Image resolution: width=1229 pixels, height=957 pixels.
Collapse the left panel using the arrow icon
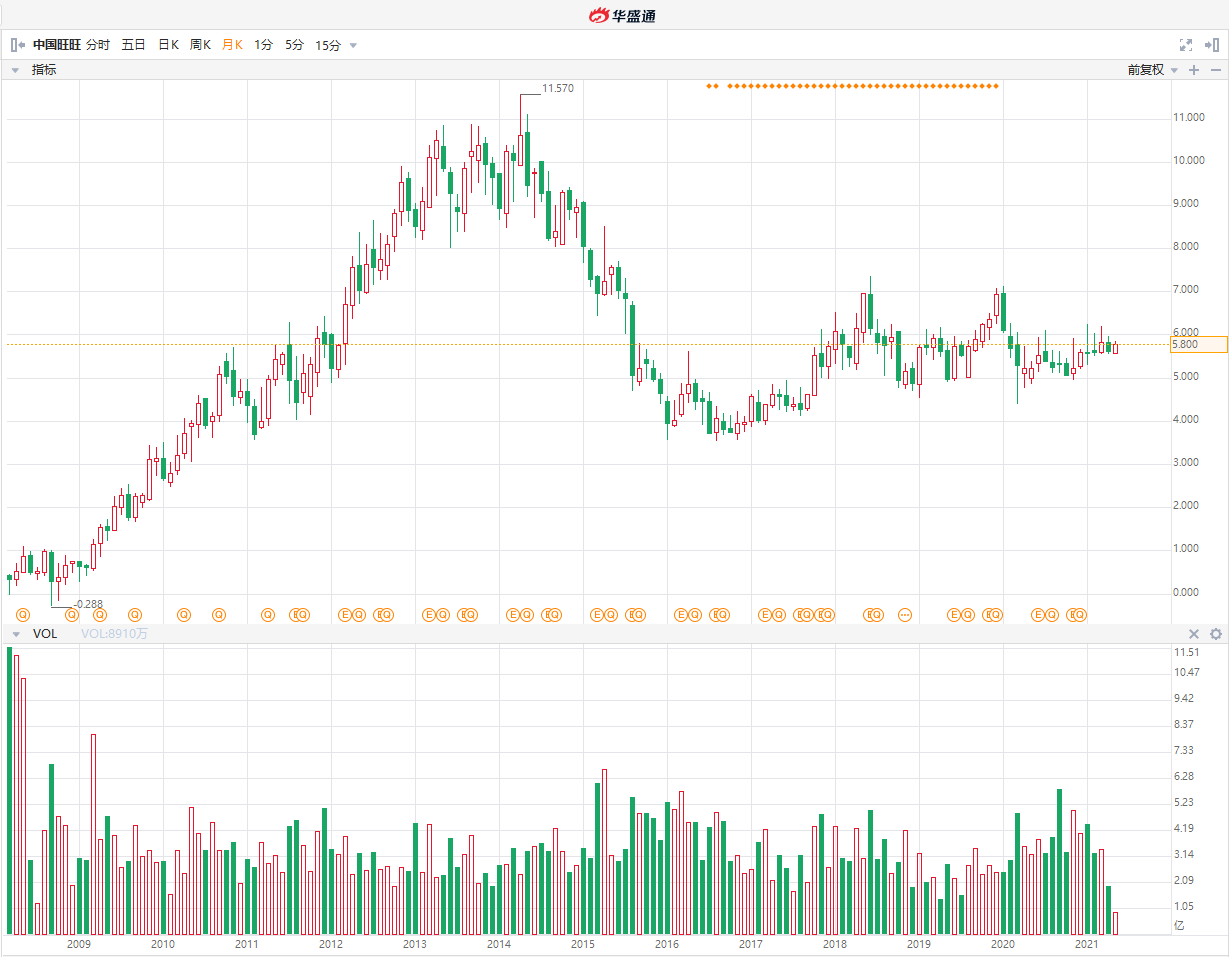coord(17,45)
